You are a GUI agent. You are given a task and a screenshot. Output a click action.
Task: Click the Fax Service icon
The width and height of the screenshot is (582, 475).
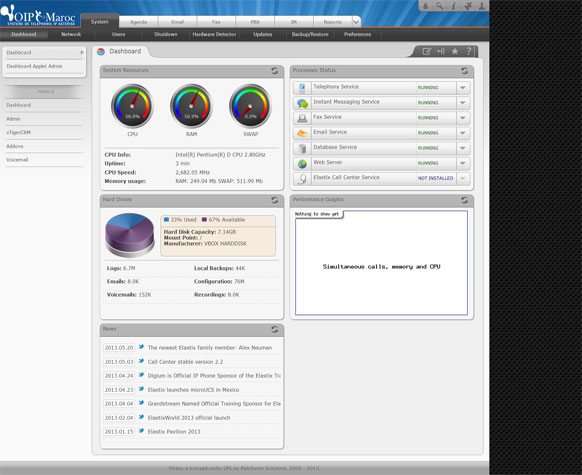coord(302,118)
